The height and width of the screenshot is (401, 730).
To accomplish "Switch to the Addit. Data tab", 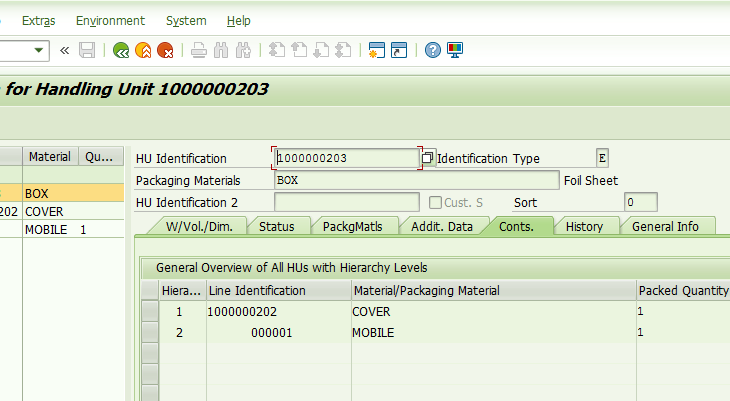I will click(442, 226).
